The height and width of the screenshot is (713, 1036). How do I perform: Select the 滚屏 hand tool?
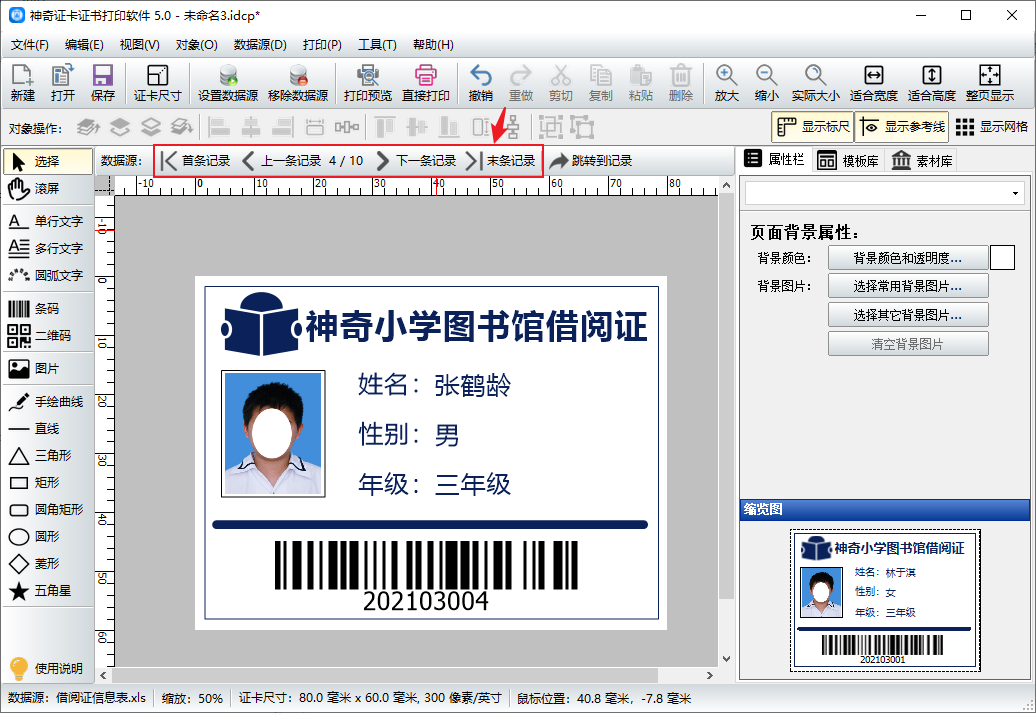click(x=48, y=188)
